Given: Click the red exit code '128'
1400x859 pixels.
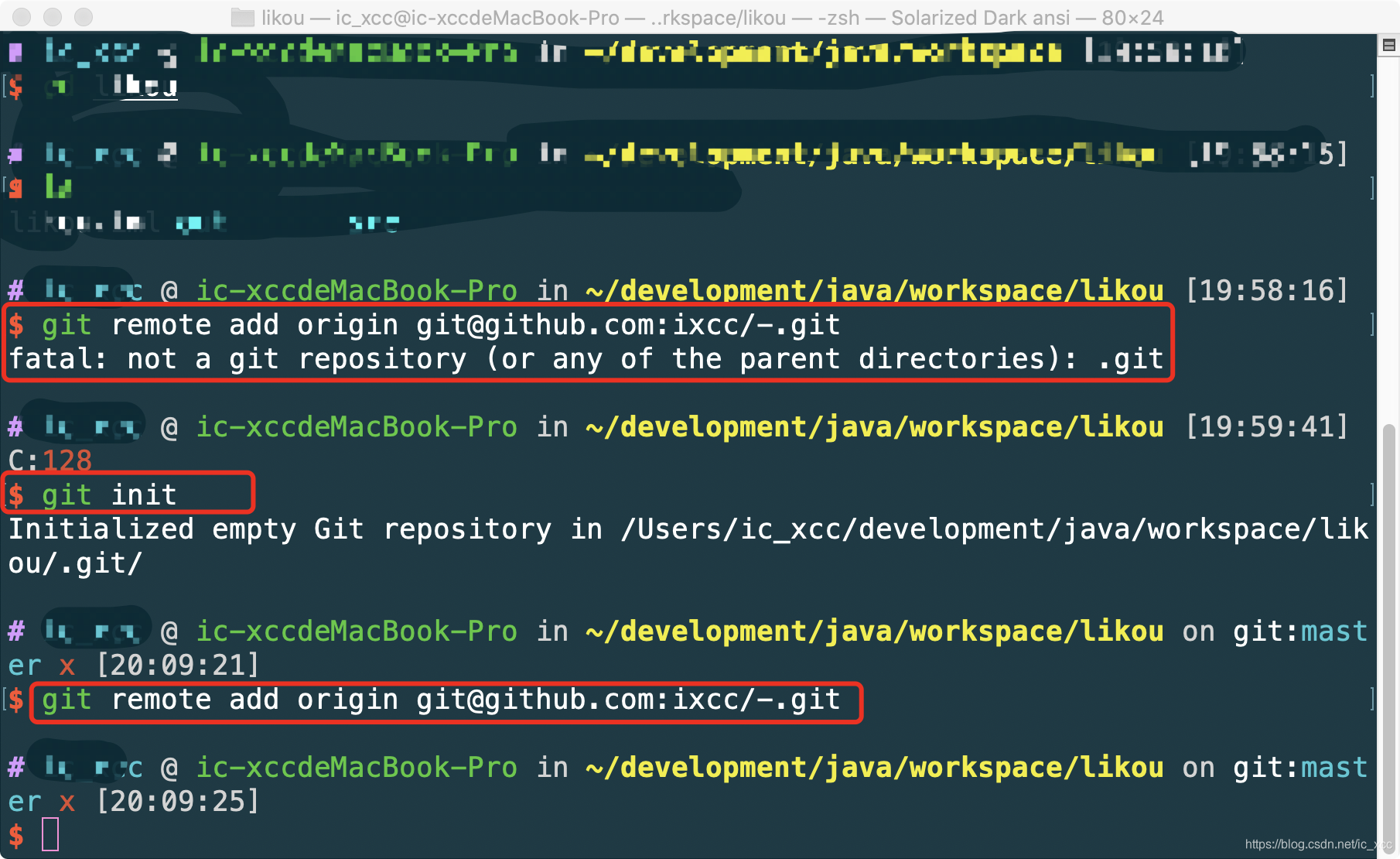Looking at the screenshot, I should click(67, 461).
